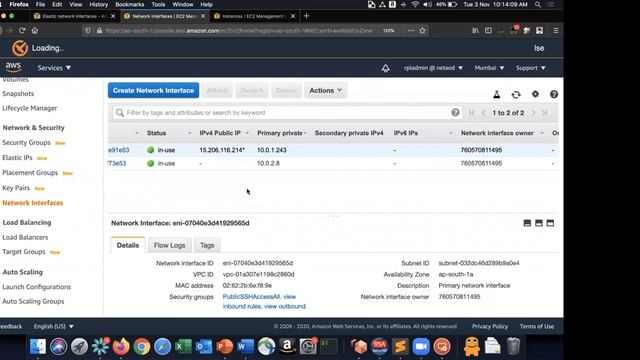Click the search magnifier icon in filter box
The image size is (640, 360).
click(120, 113)
